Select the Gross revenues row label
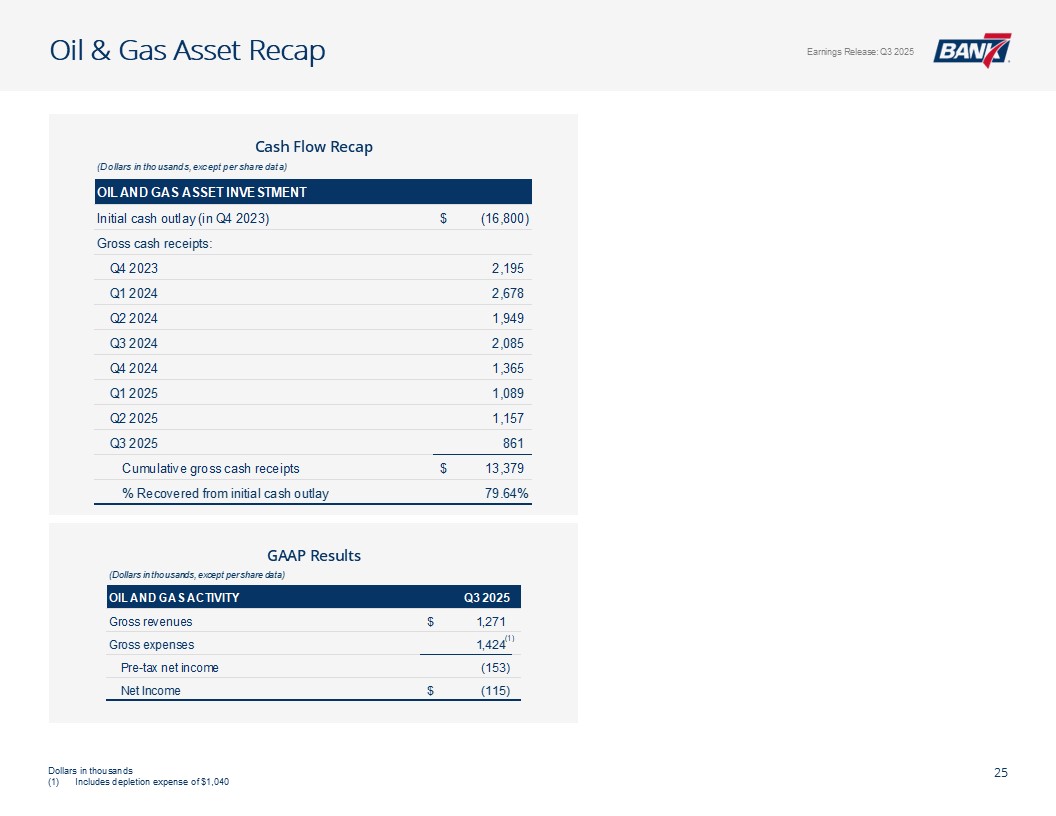Viewport: 1056px width, 816px height. (150, 622)
